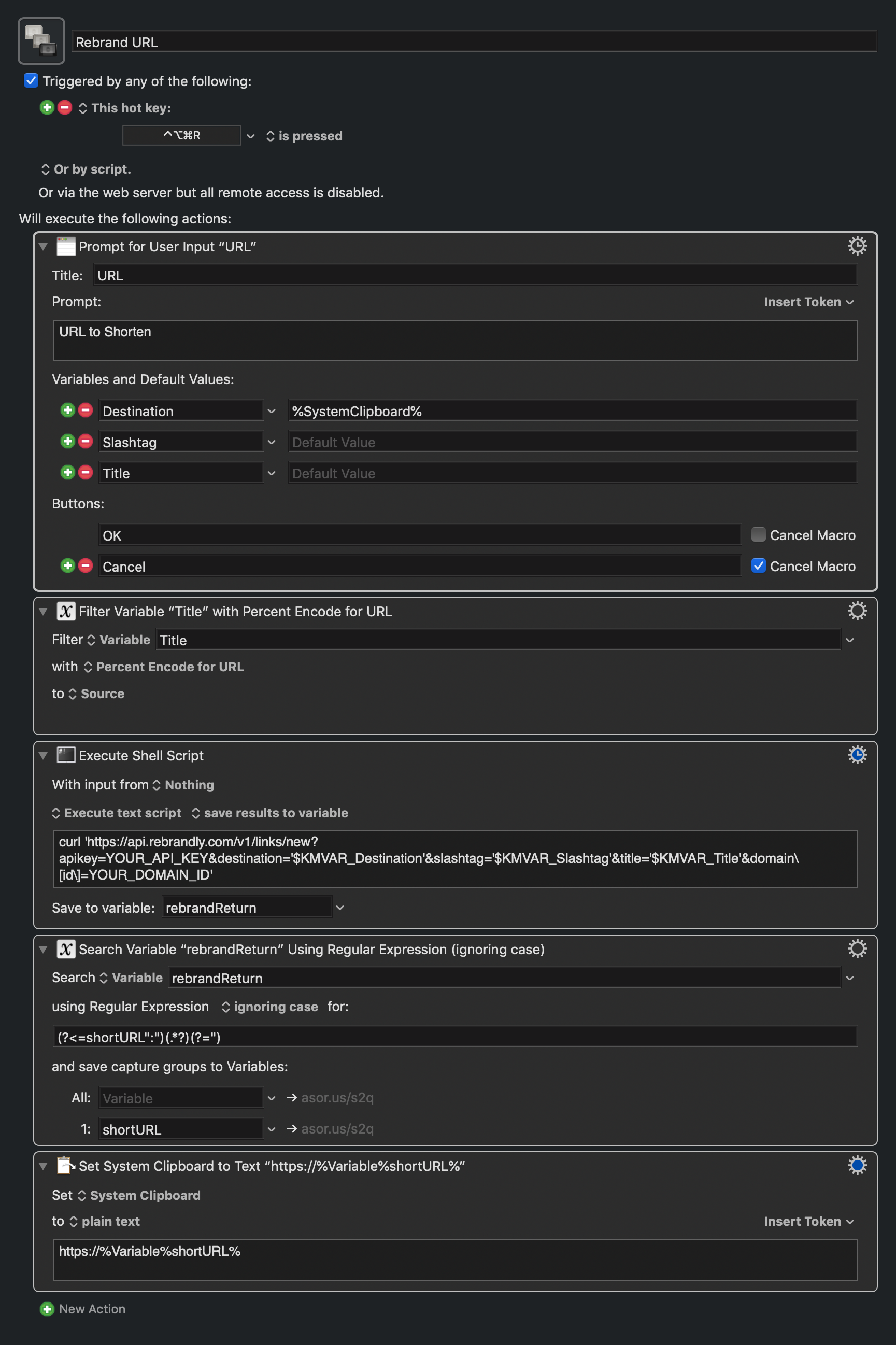Open gear menu for Prompt for User Input
The image size is (896, 1345).
[x=857, y=246]
